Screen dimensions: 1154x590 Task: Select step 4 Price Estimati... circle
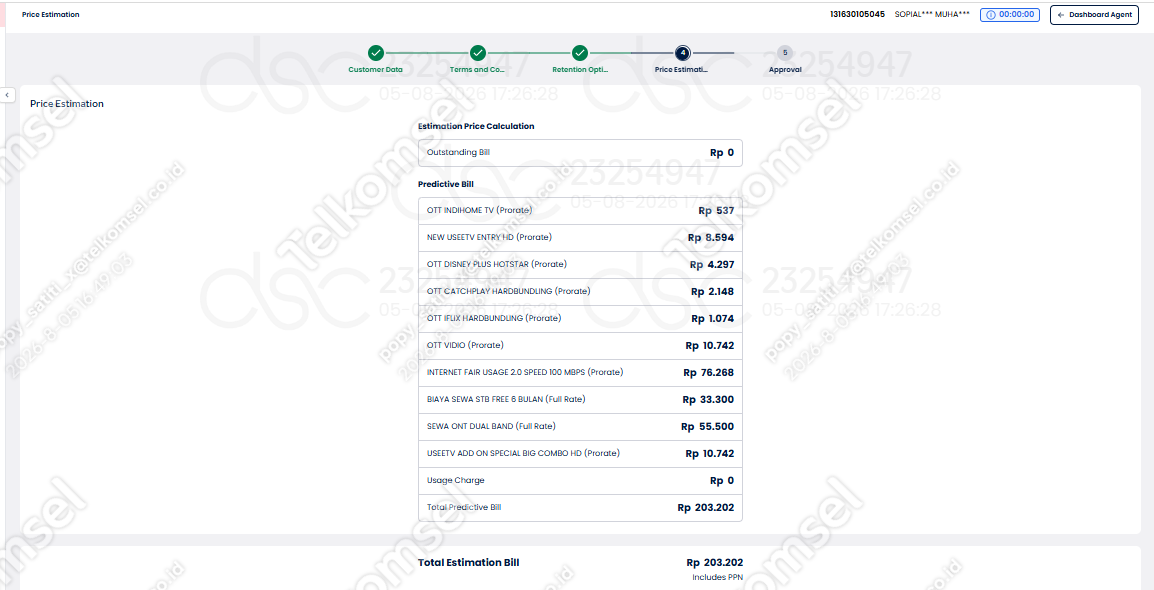(x=682, y=53)
